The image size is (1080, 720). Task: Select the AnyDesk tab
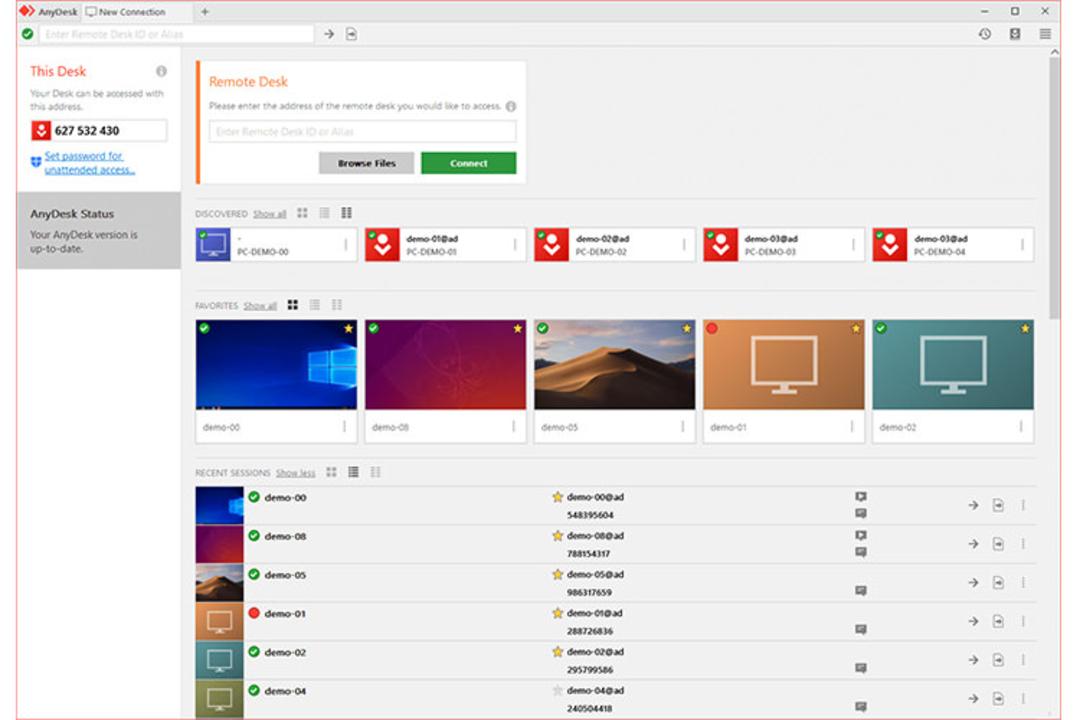(x=49, y=12)
